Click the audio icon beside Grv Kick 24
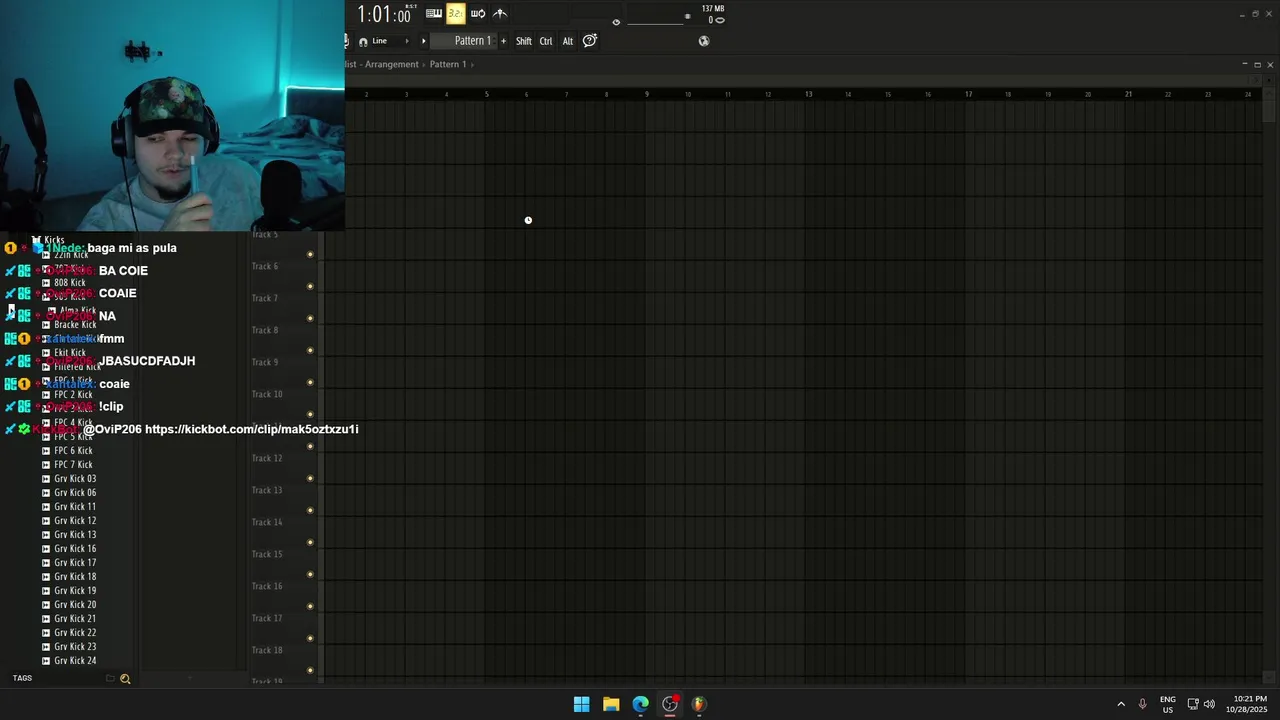 pos(46,661)
